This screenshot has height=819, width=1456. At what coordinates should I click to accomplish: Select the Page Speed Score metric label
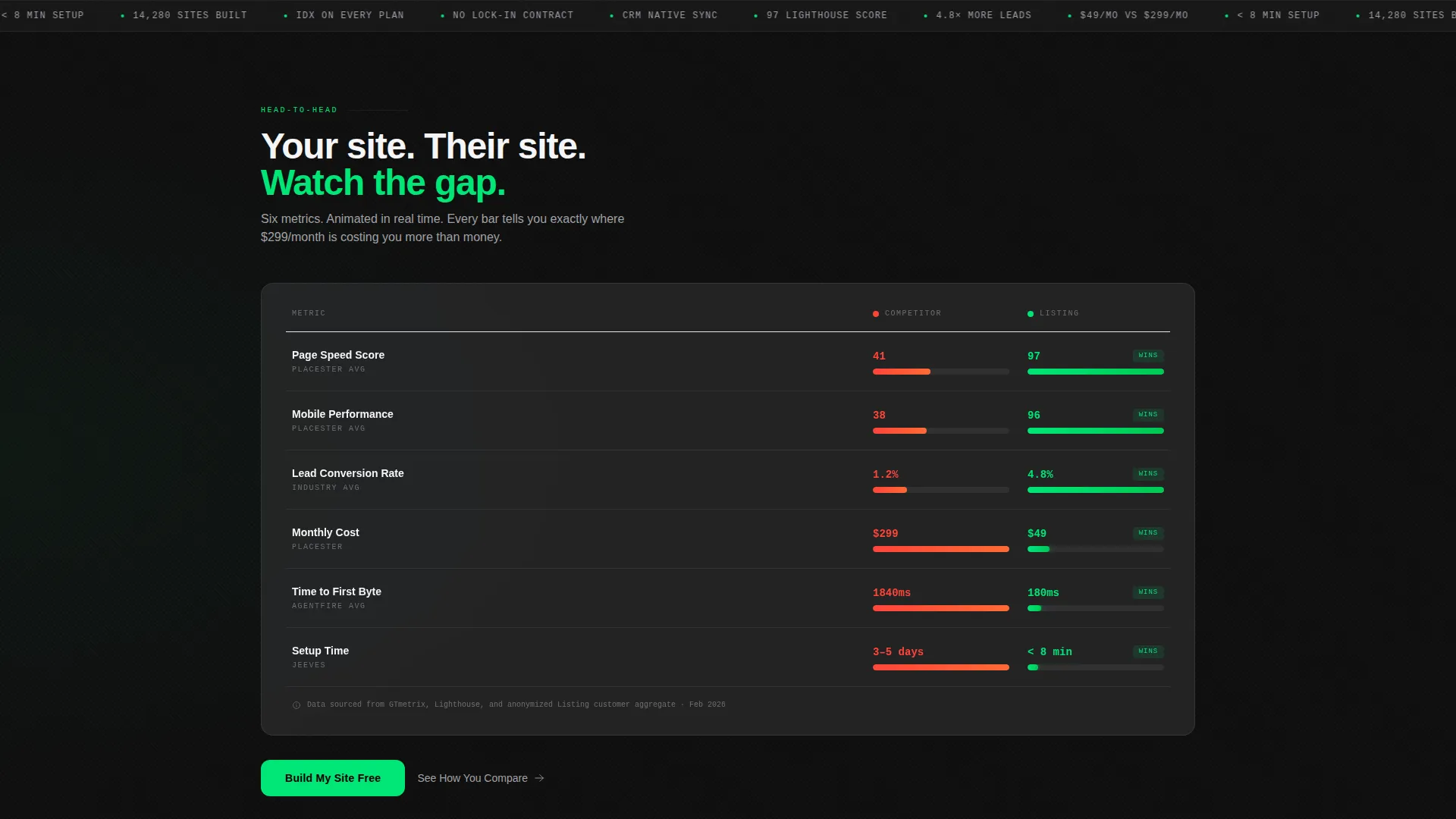[338, 355]
